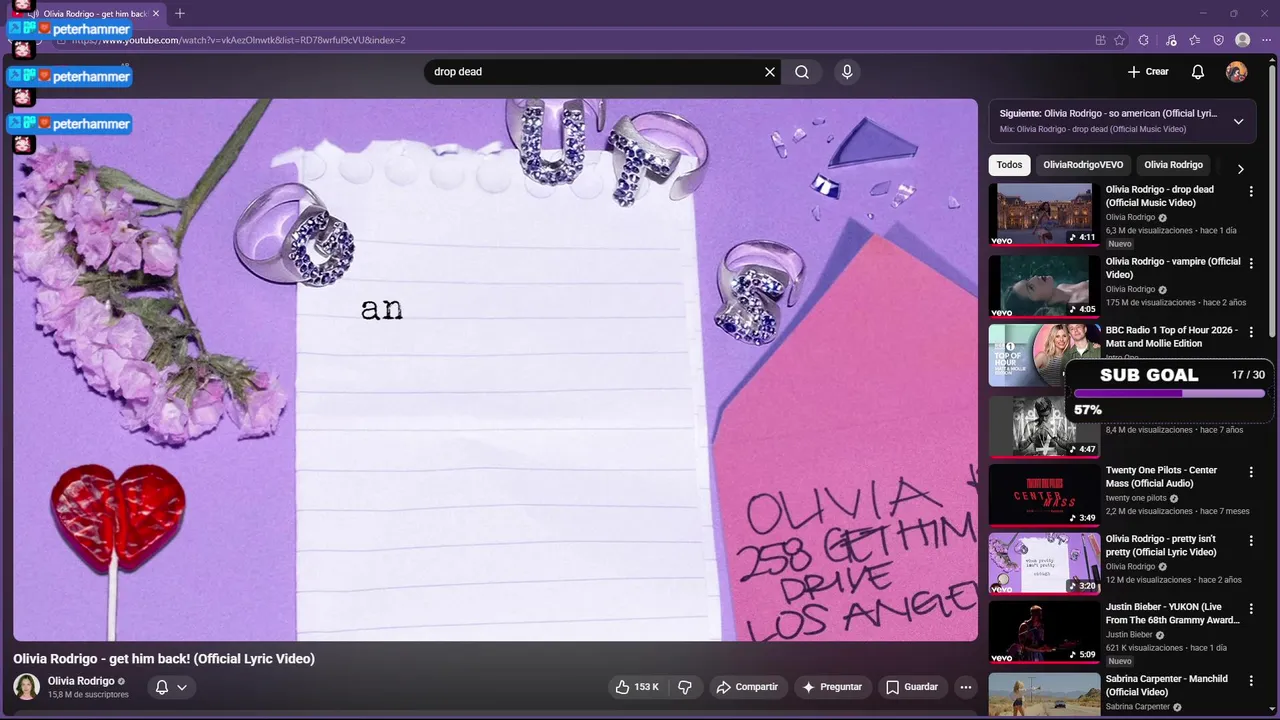The image size is (1280, 720).
Task: Start voice search with the microphone icon
Action: click(847, 72)
